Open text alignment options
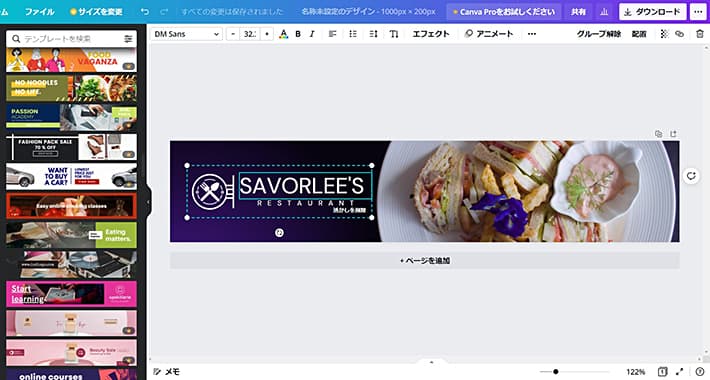 pos(332,34)
